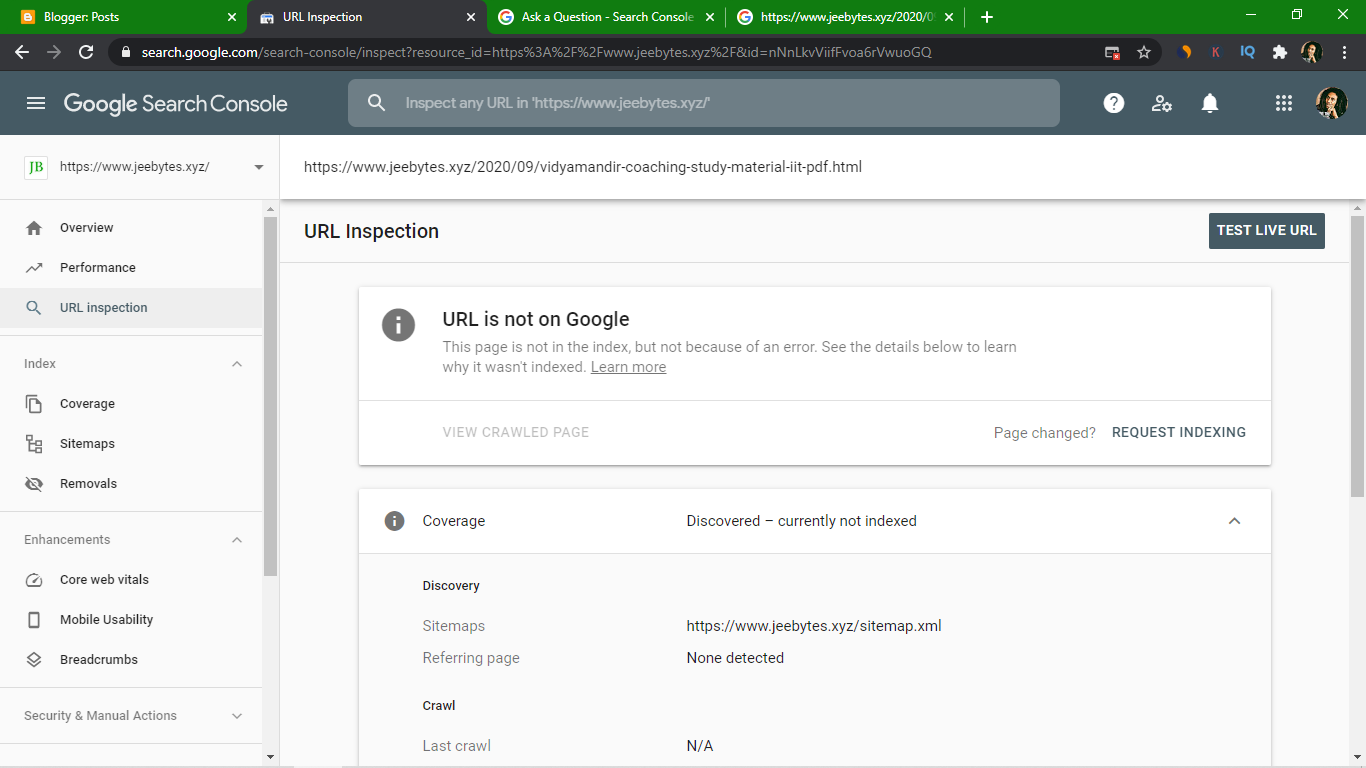Collapse the Index section in the sidebar
Viewport: 1366px width, 768px height.
pyautogui.click(x=237, y=363)
